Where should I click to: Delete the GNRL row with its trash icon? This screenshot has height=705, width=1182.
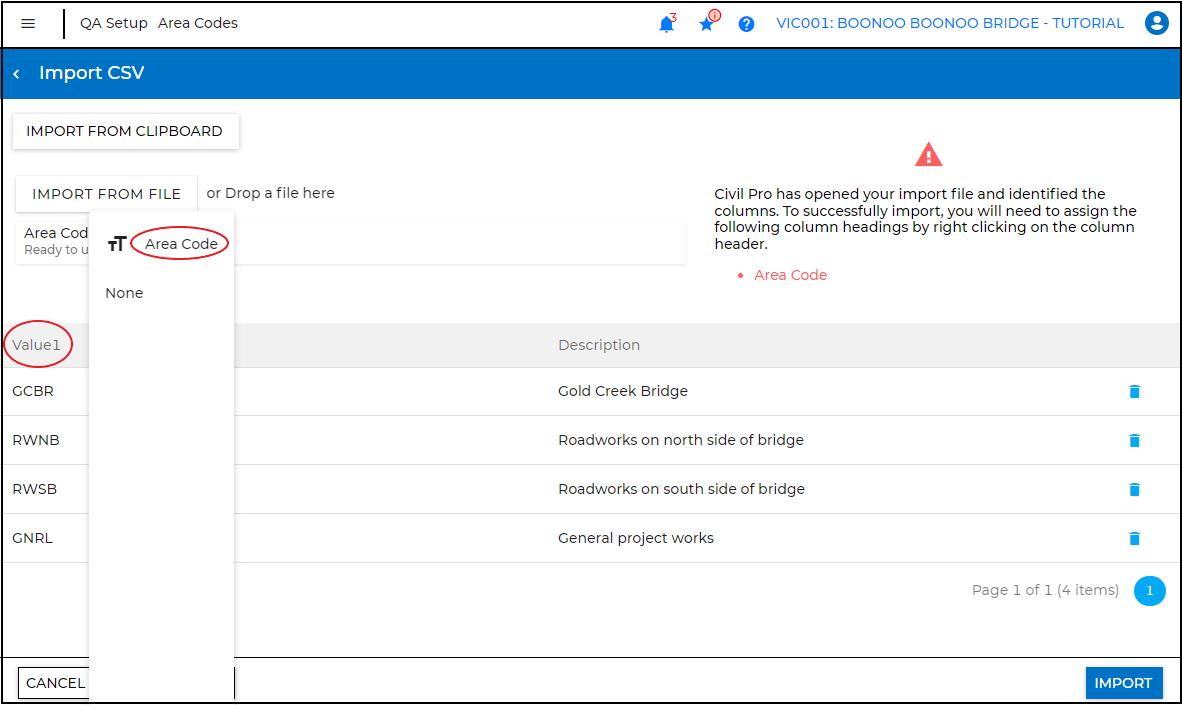pos(1134,538)
